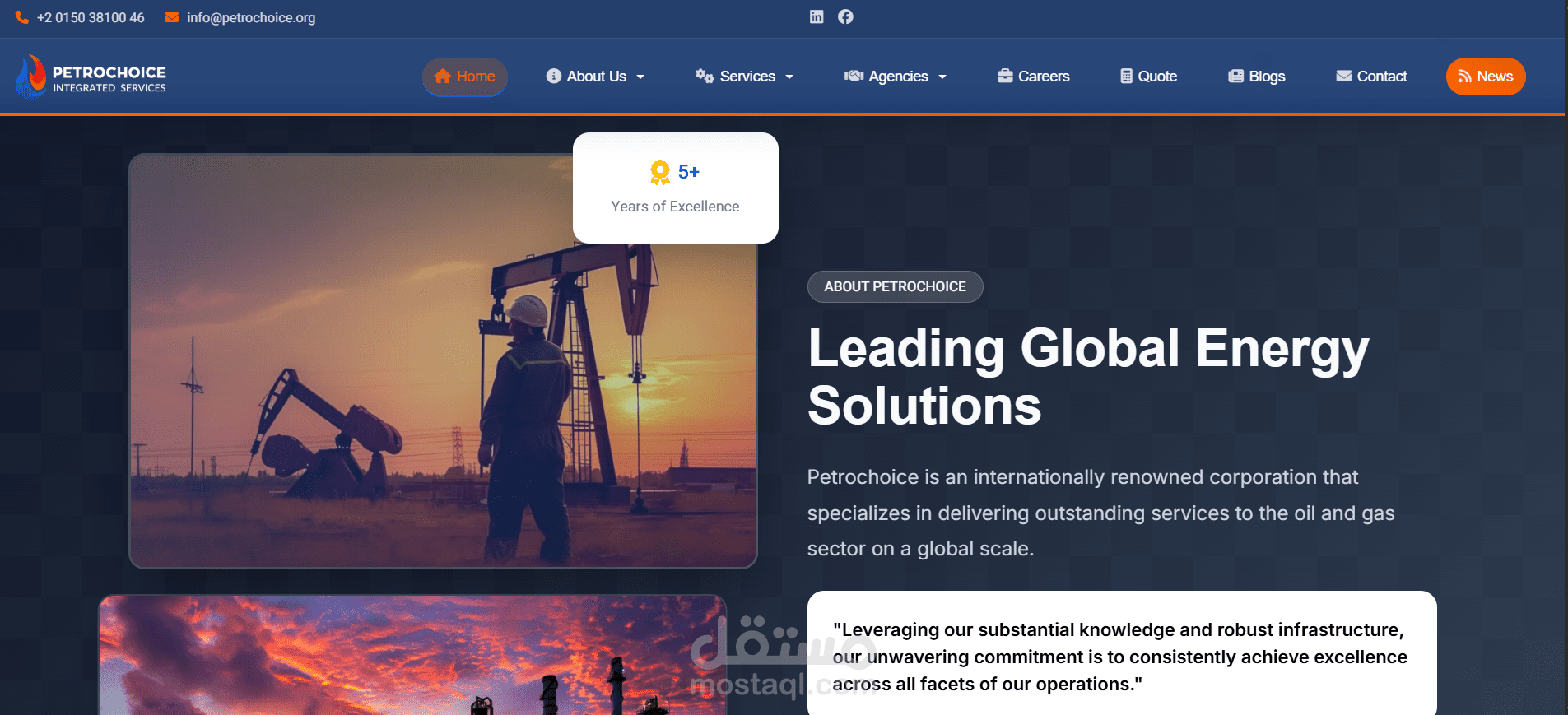Click the oil pumpjack worker photo
1568x715 pixels.
443,361
